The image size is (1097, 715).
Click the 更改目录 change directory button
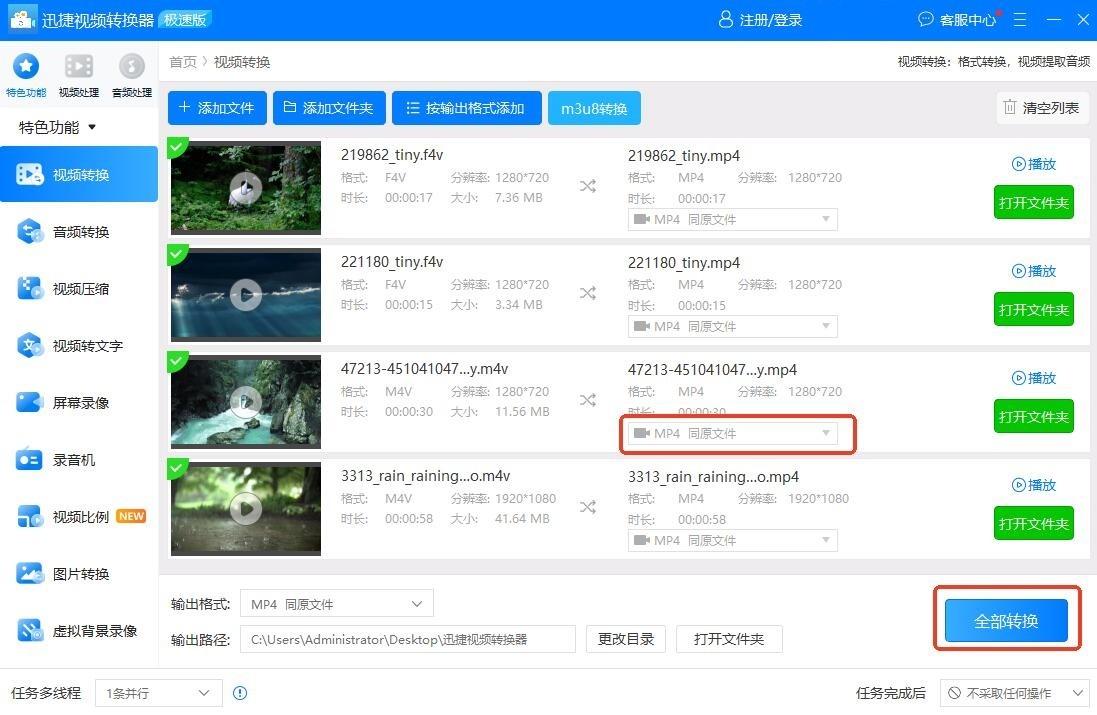tap(626, 639)
